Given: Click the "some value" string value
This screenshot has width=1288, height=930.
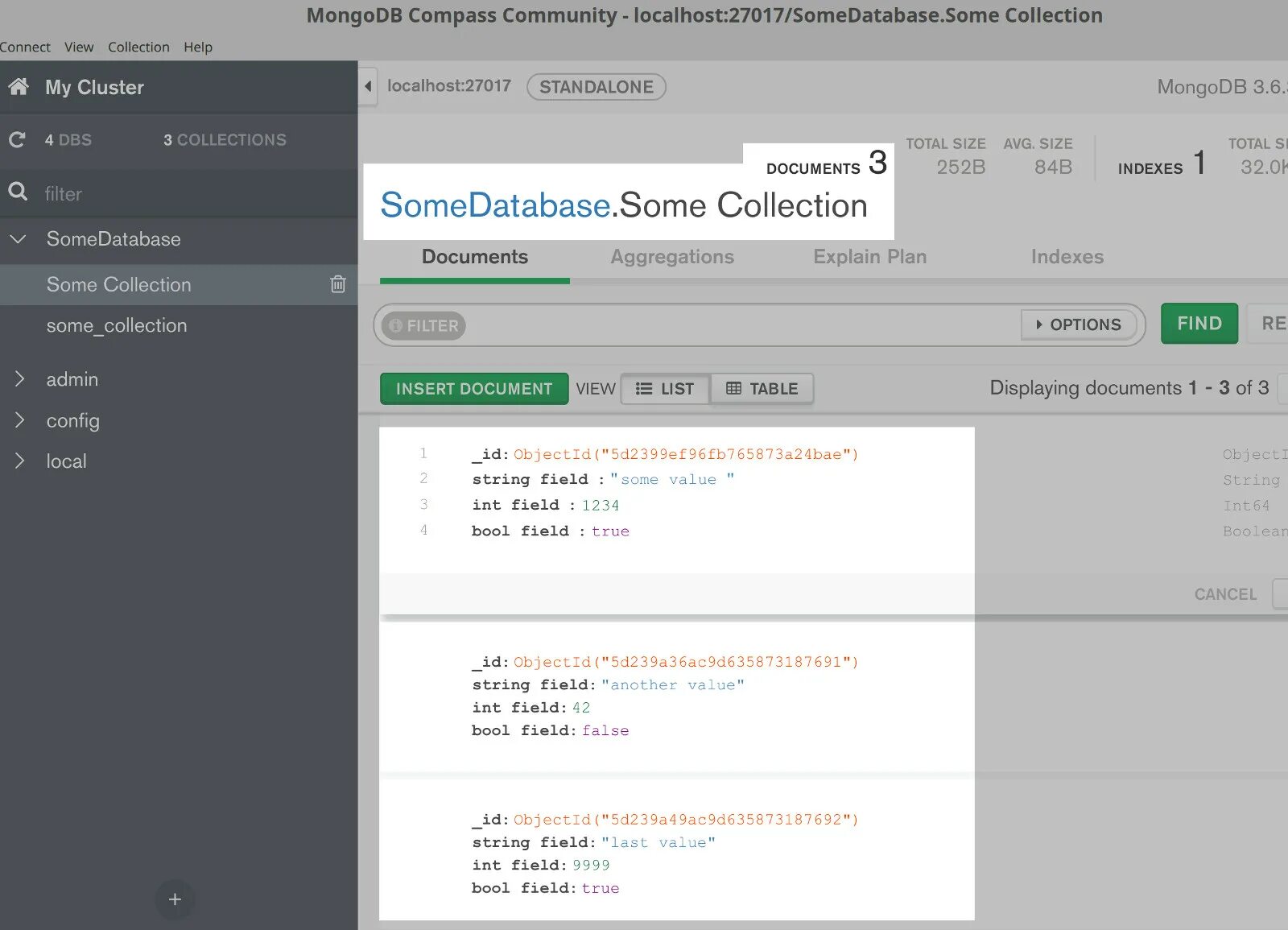Looking at the screenshot, I should [672, 479].
